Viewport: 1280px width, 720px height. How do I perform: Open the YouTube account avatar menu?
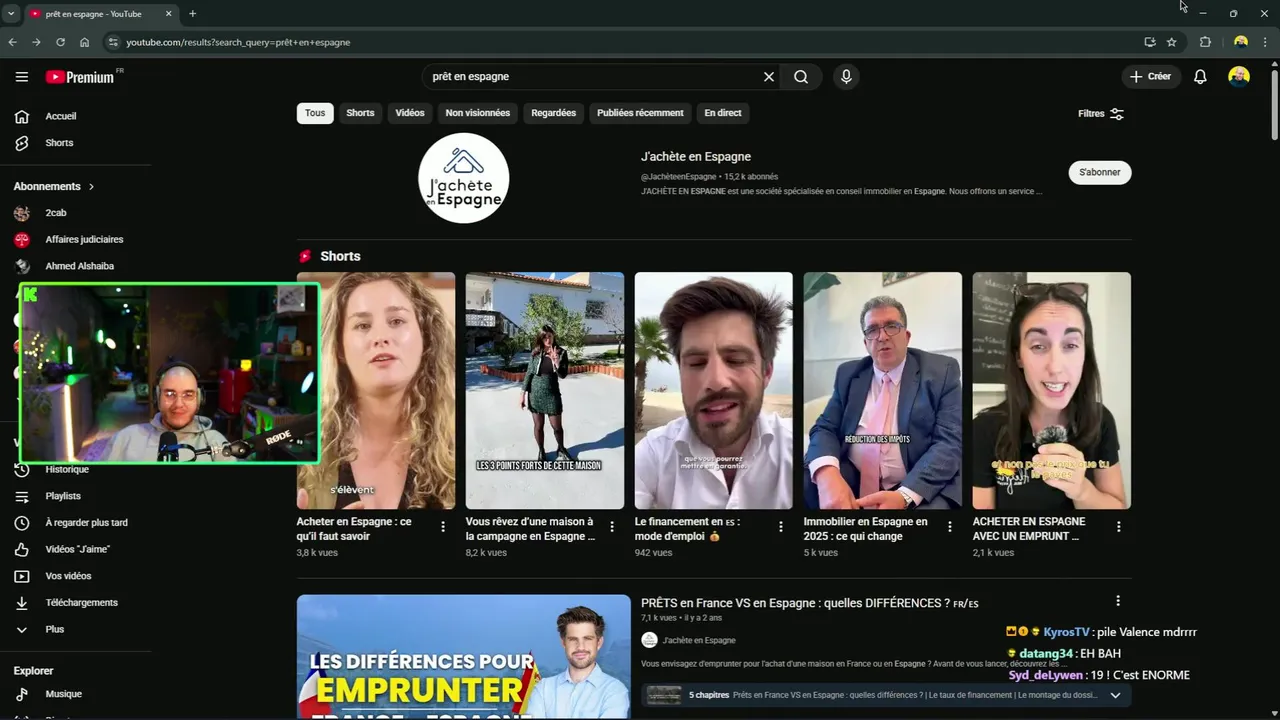[1239, 77]
